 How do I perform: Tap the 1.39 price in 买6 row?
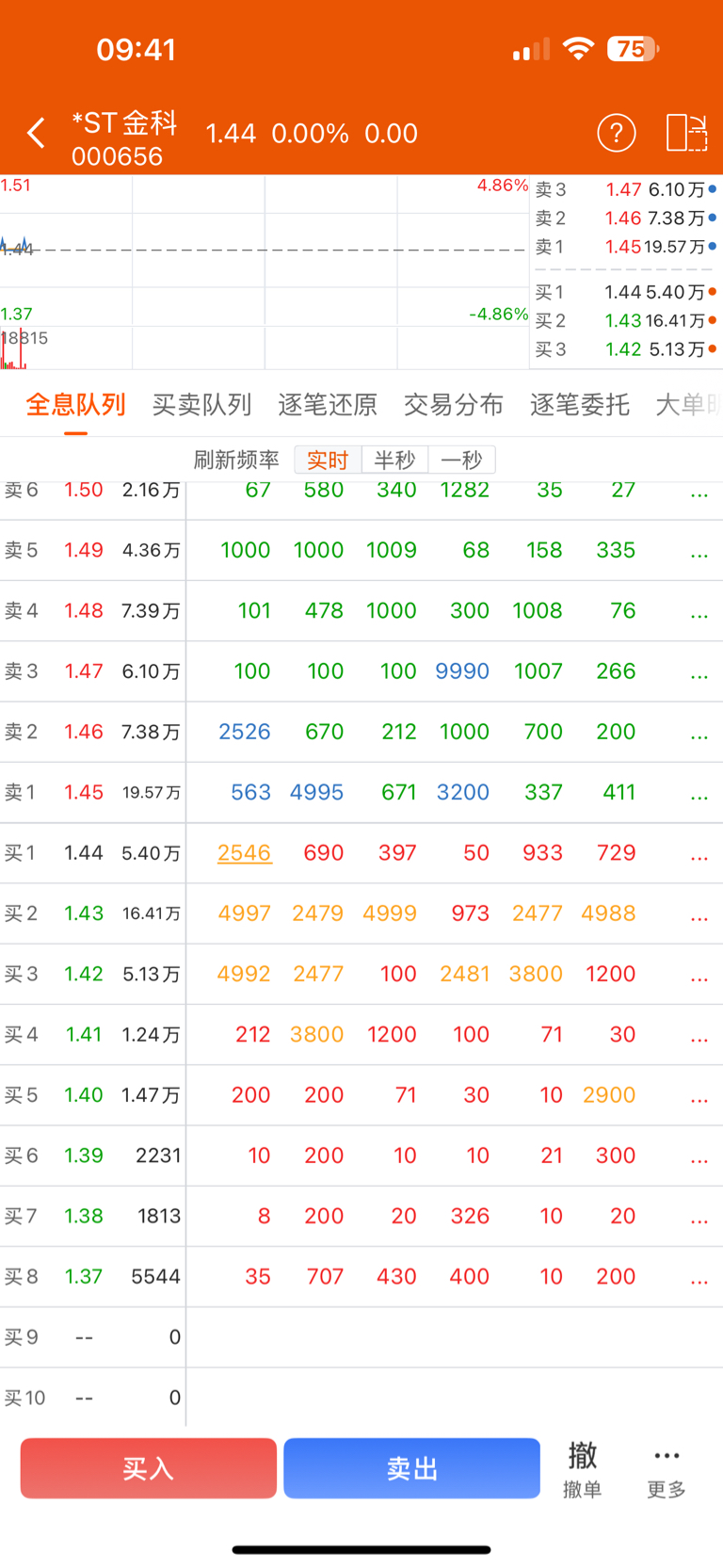[x=84, y=1155]
